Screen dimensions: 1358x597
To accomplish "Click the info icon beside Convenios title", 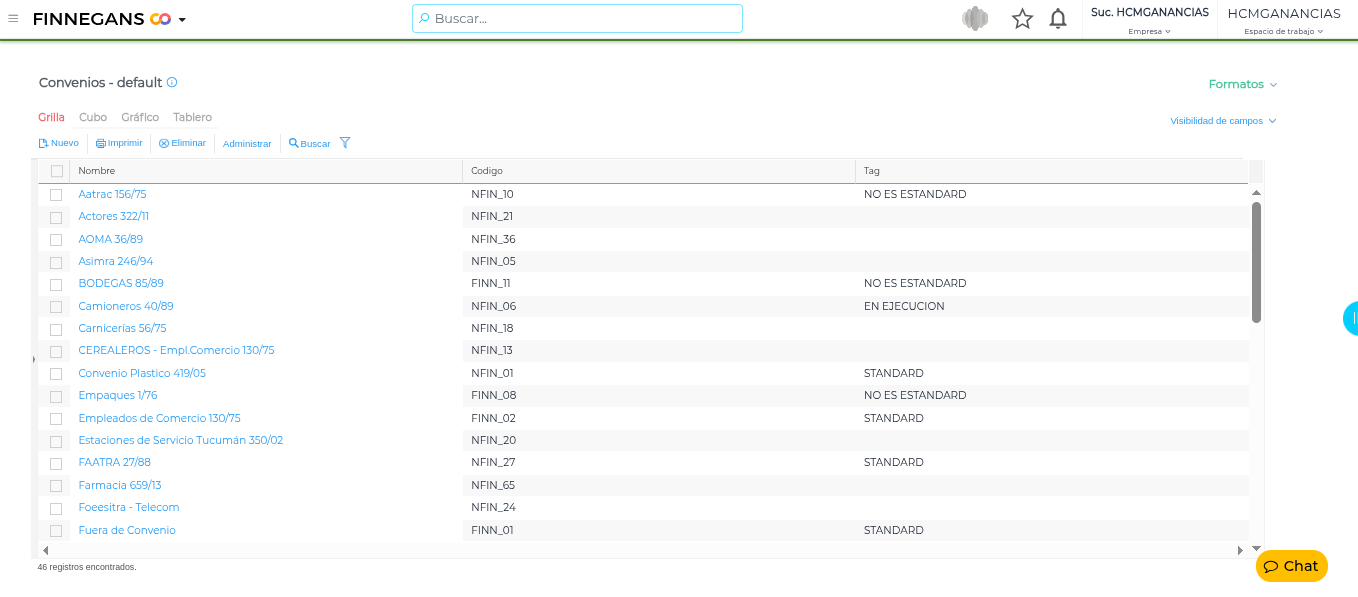I will [172, 83].
